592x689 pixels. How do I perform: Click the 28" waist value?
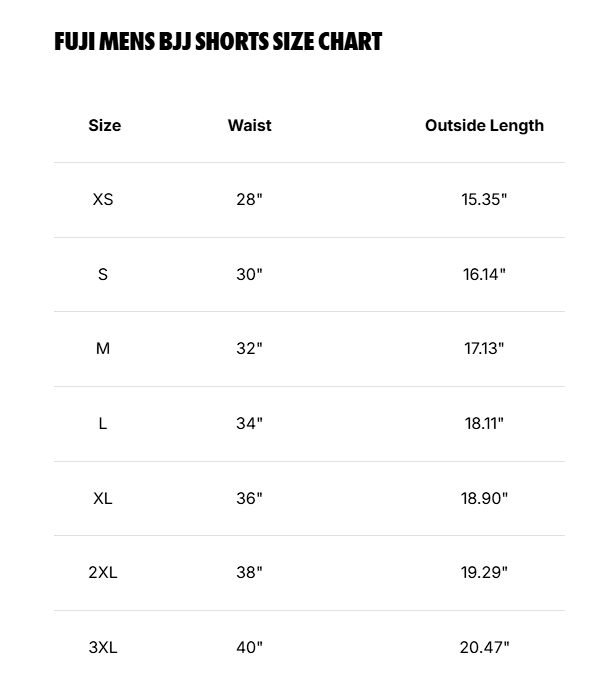click(x=249, y=199)
